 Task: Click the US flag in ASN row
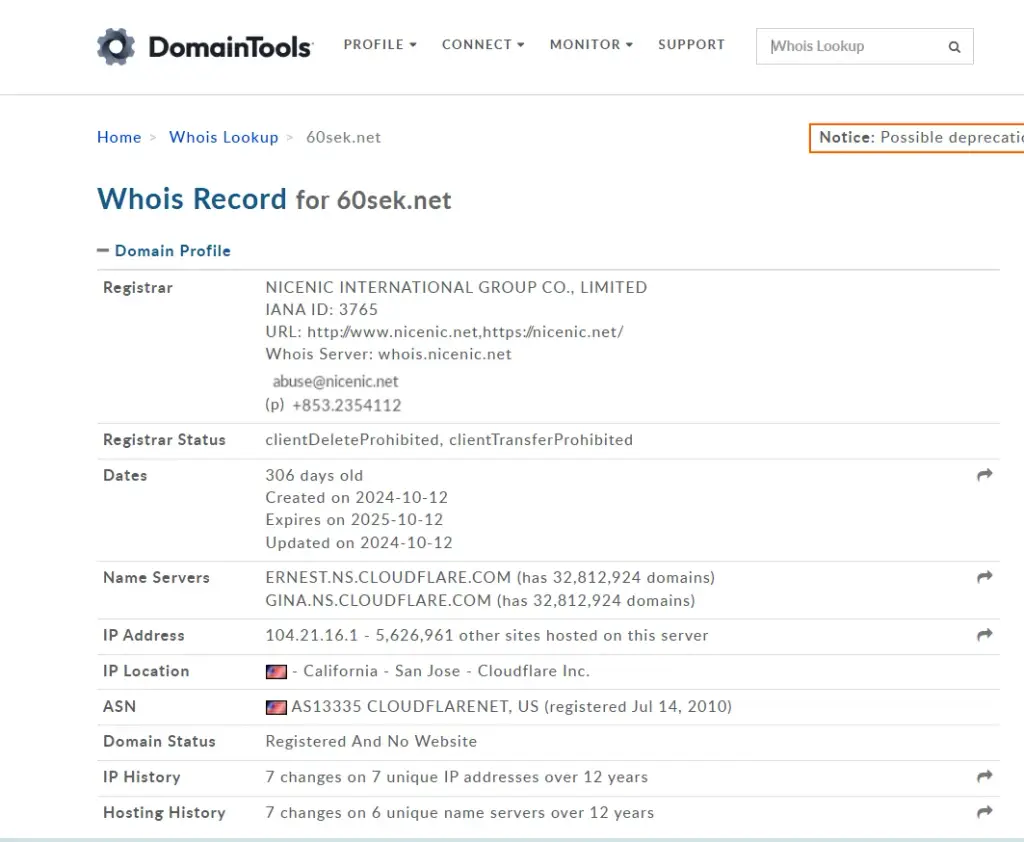276,707
